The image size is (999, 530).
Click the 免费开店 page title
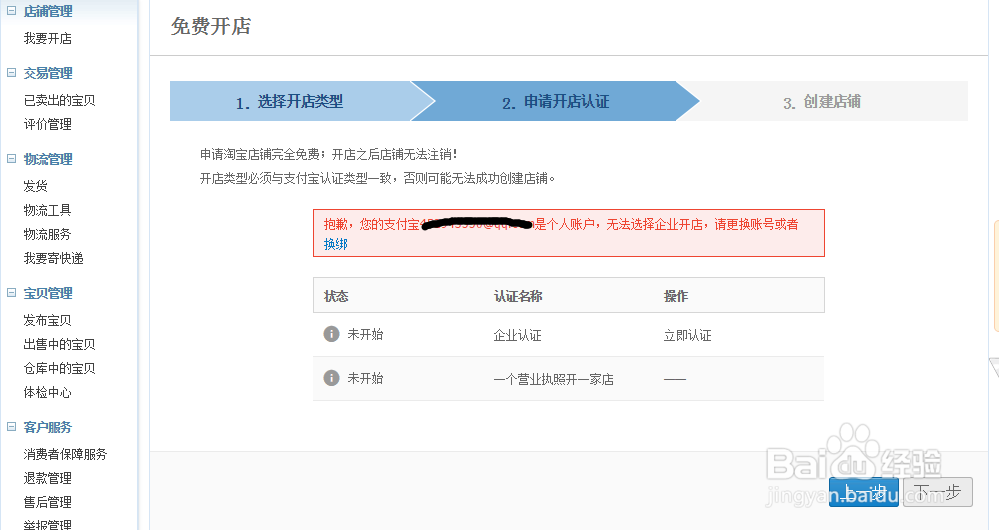(211, 26)
